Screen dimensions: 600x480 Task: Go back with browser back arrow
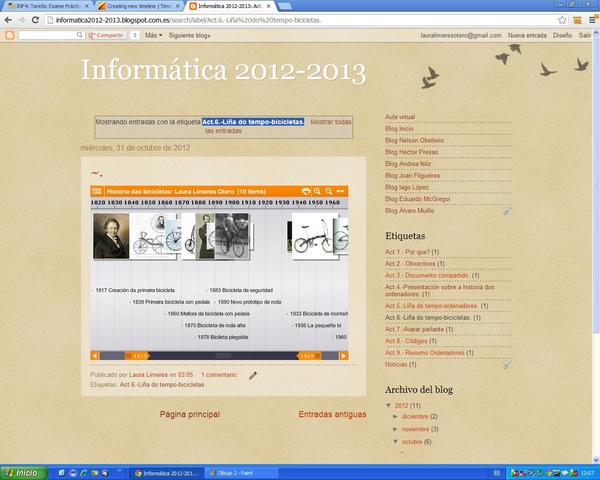tap(8, 20)
